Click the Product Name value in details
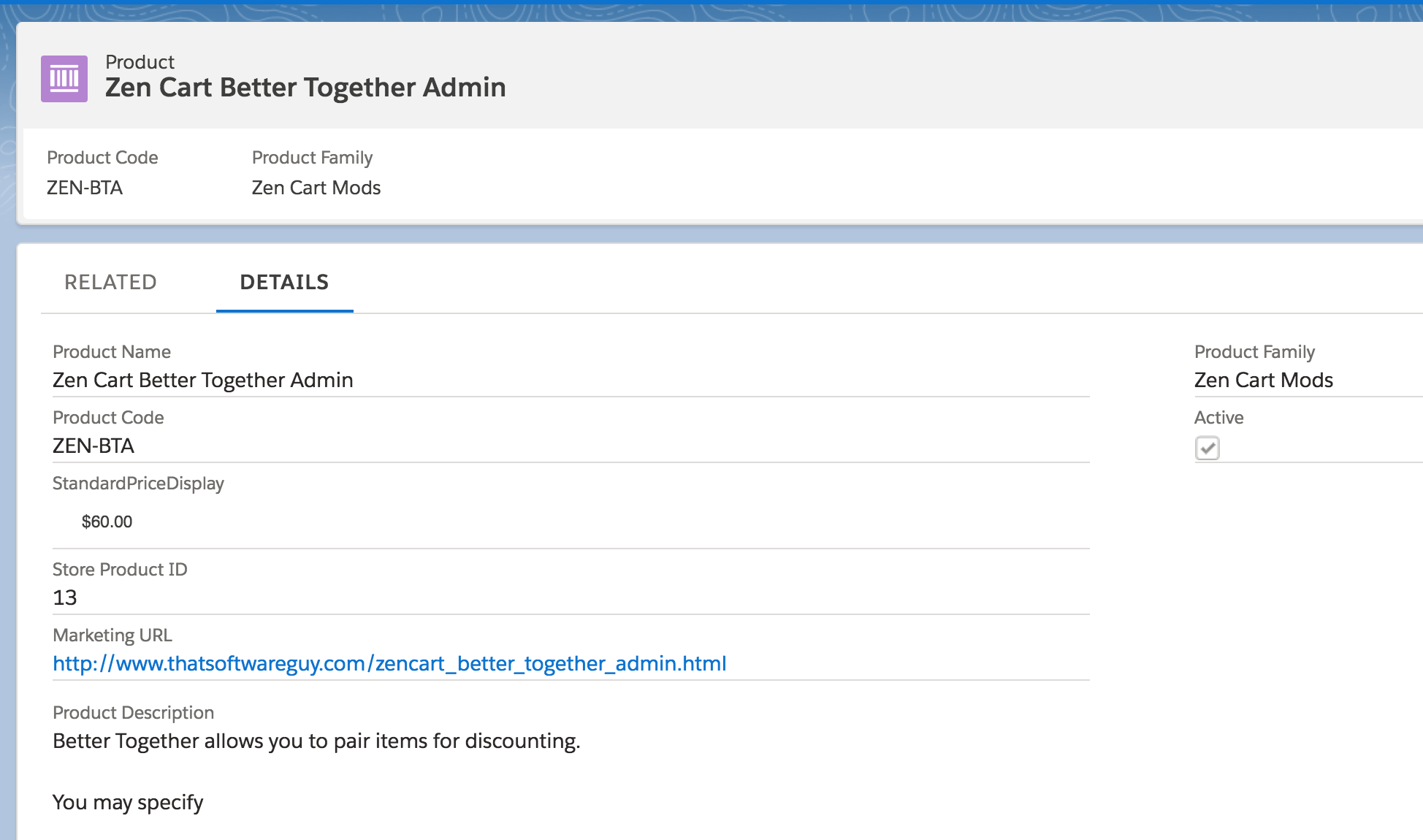The width and height of the screenshot is (1423, 840). pyautogui.click(x=203, y=380)
